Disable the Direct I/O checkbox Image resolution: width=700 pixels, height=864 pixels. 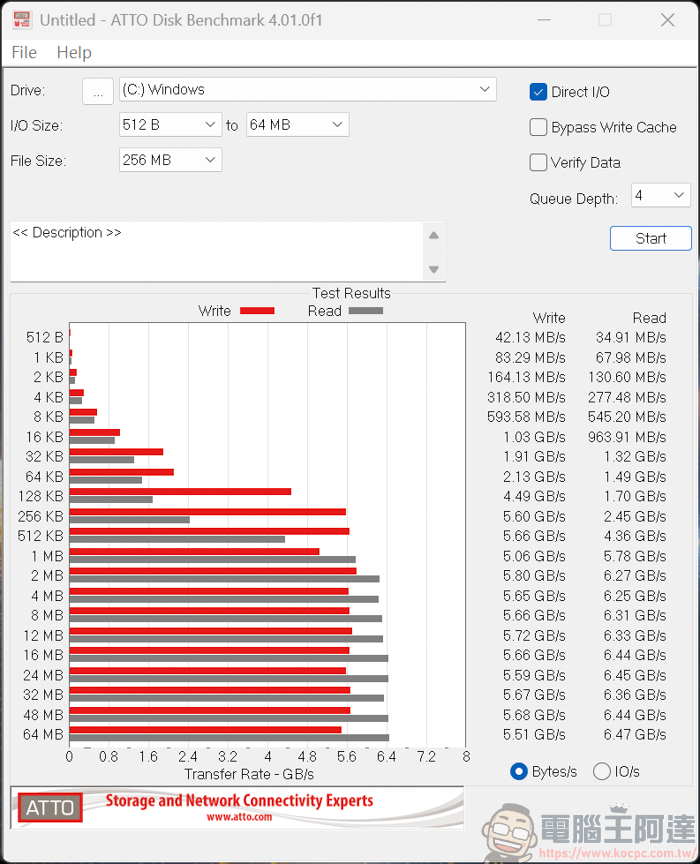[538, 92]
